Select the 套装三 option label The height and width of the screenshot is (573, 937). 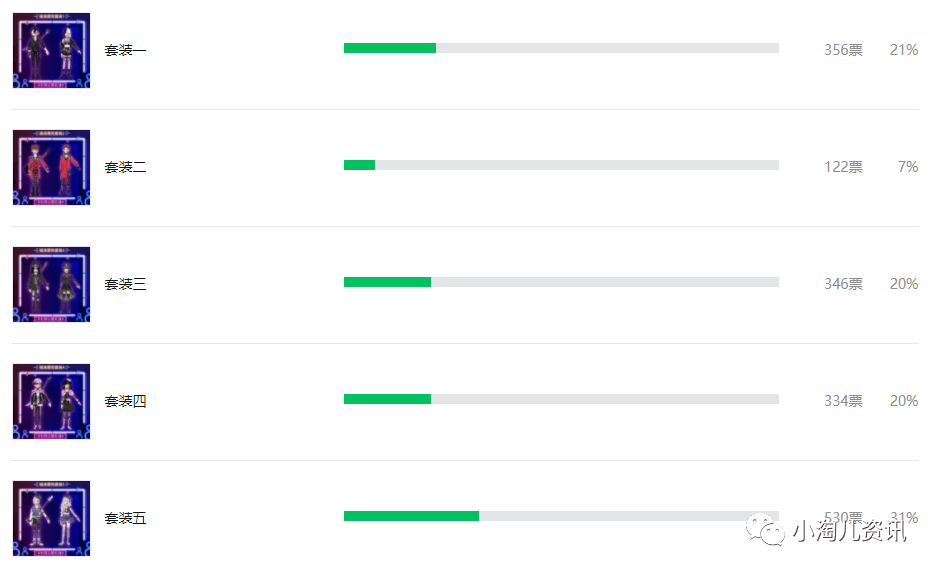[125, 284]
